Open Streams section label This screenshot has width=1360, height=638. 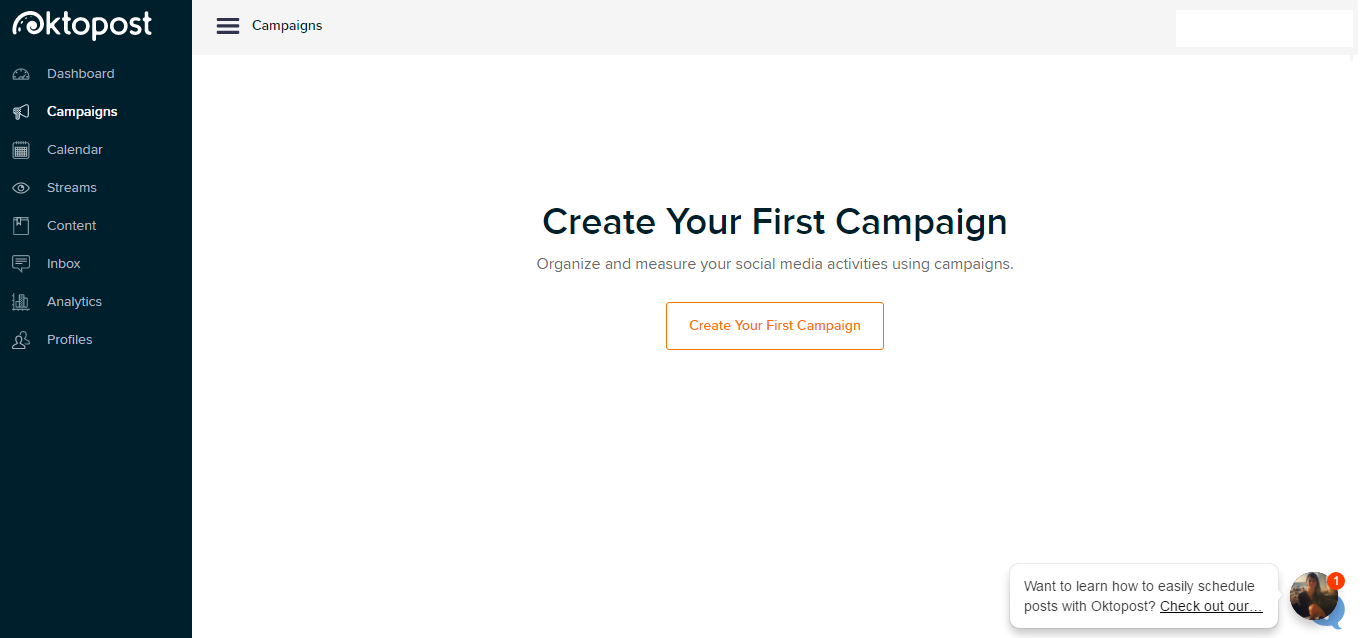tap(72, 188)
